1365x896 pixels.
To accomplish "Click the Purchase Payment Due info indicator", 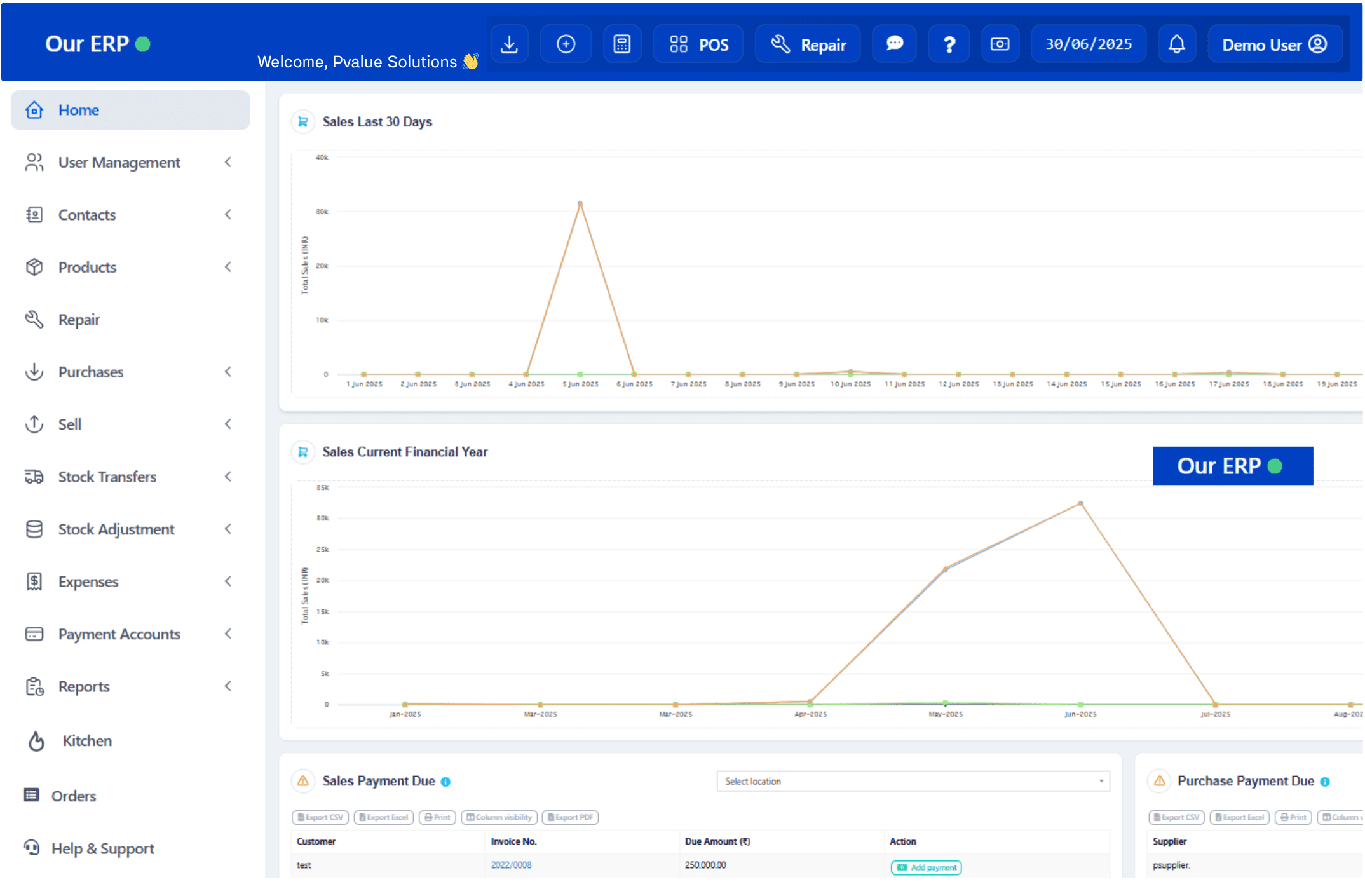I will coord(1325,781).
